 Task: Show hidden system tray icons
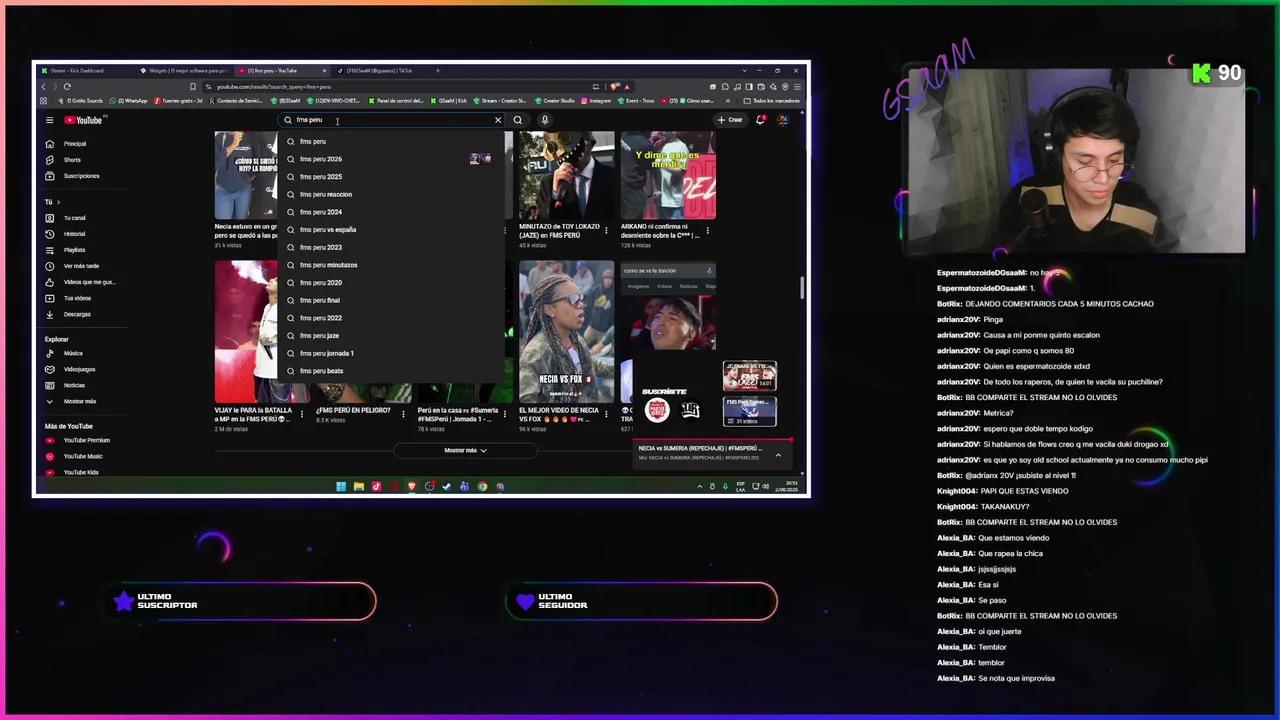[x=700, y=487]
